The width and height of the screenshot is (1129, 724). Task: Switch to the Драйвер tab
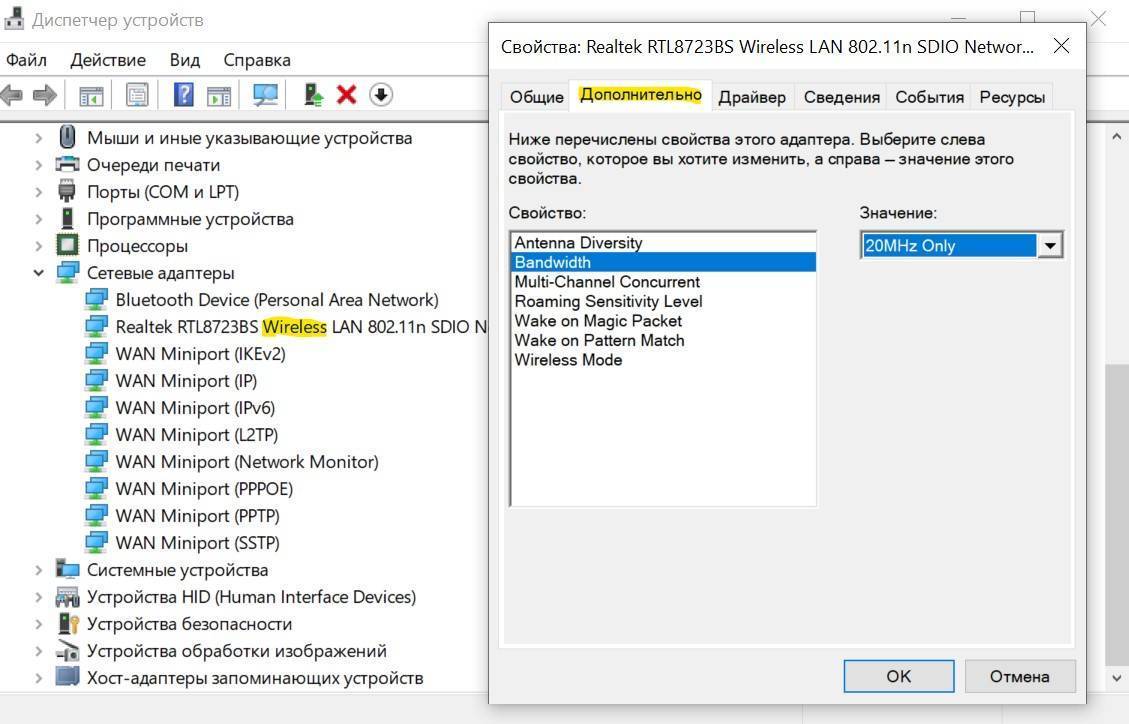[x=752, y=97]
